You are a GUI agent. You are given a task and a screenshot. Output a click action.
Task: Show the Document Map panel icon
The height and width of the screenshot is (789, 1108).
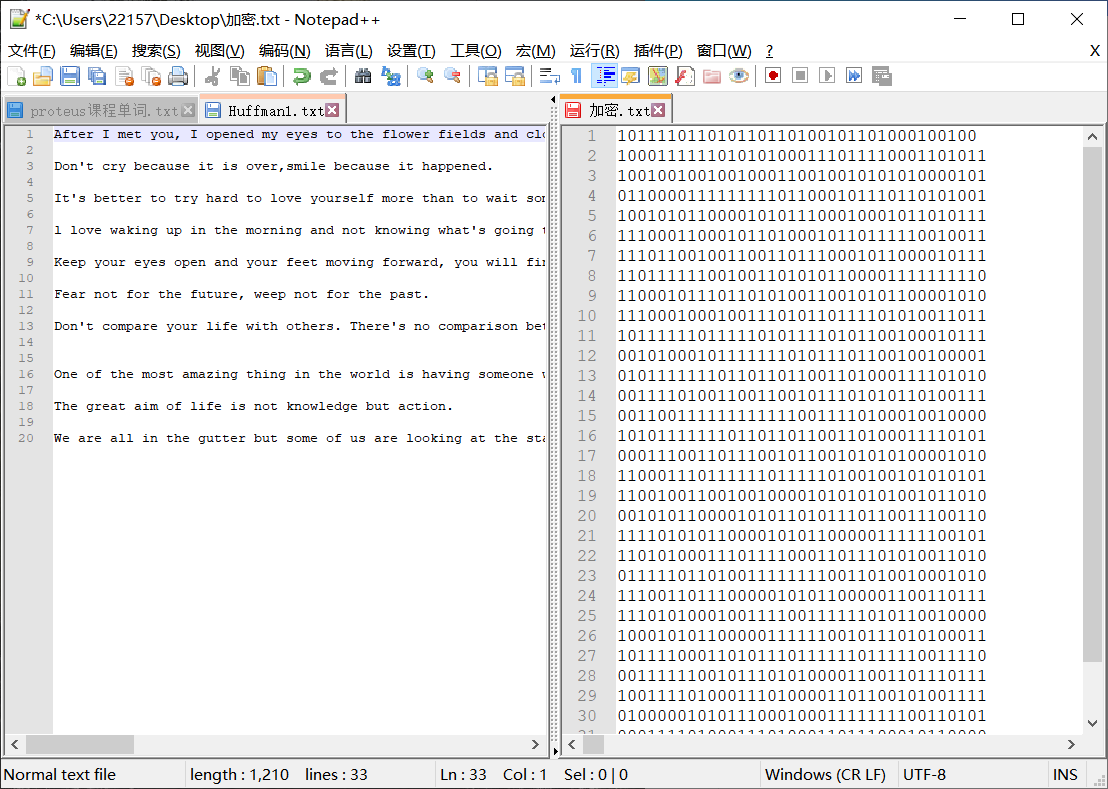658,76
